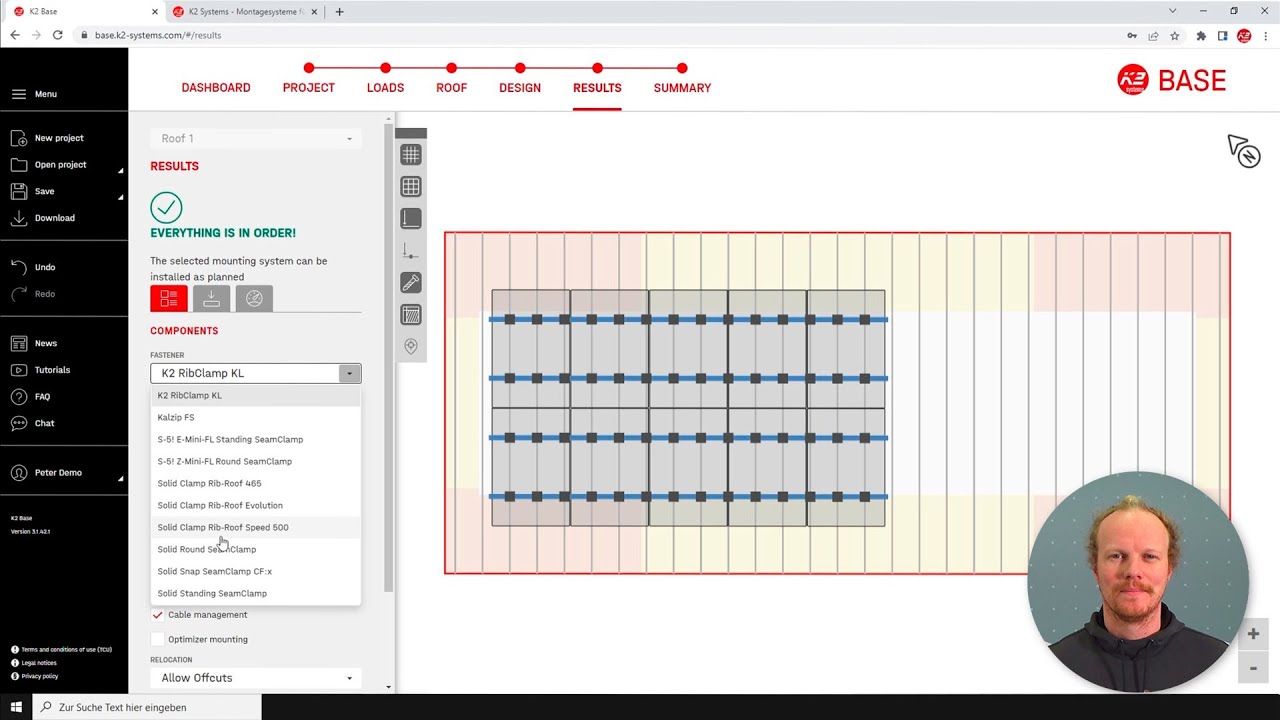Show the components list results tab
This screenshot has height=720, width=1280.
click(169, 298)
